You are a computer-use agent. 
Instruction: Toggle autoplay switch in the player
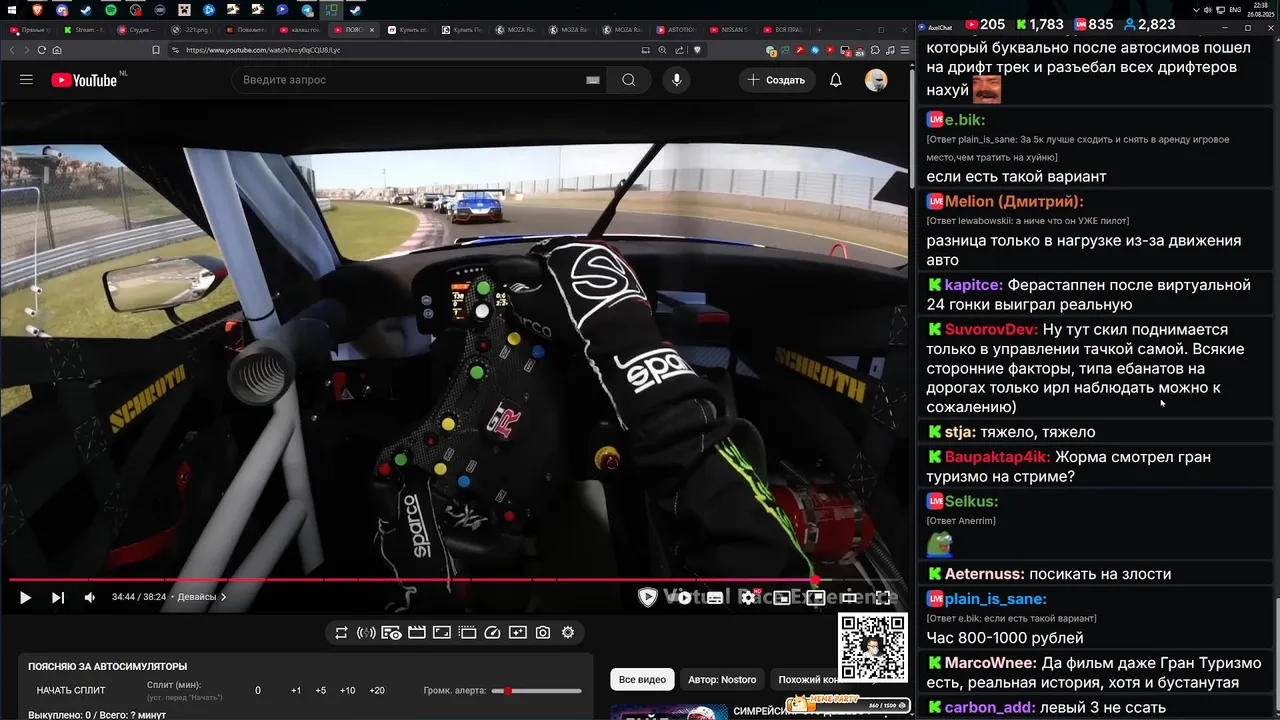[680, 598]
